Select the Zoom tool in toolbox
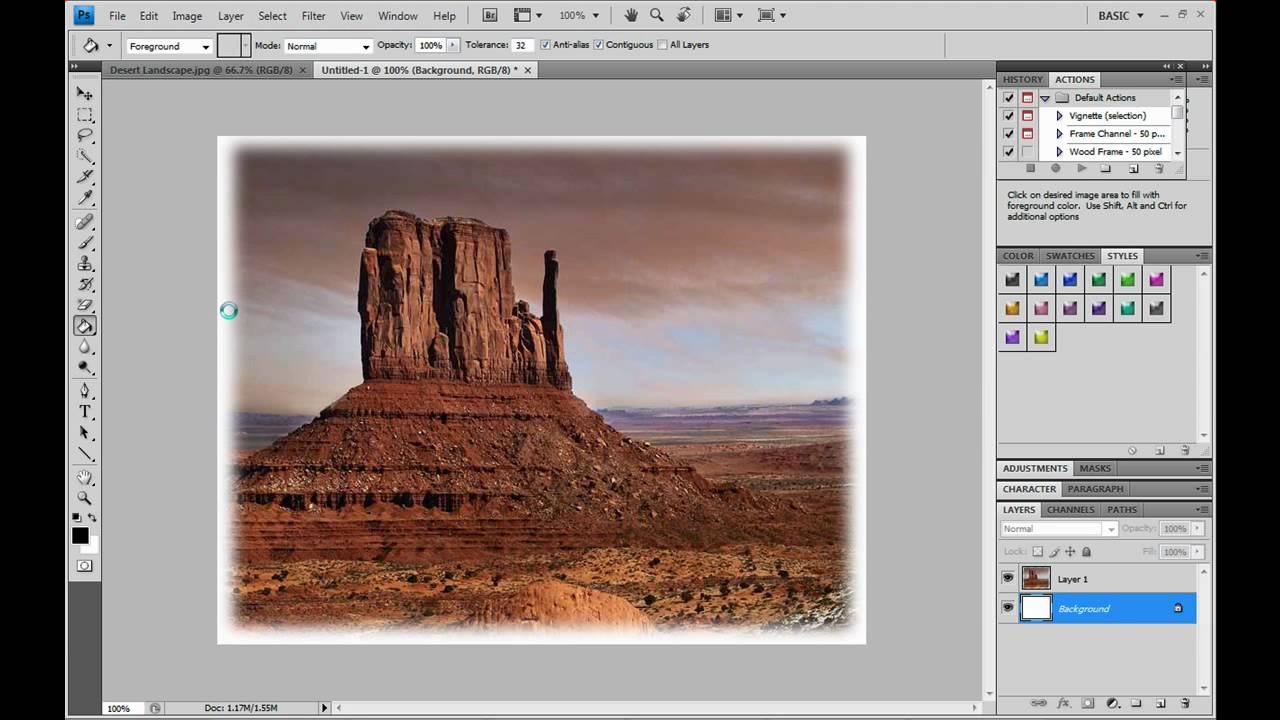The image size is (1280, 720). (x=85, y=497)
